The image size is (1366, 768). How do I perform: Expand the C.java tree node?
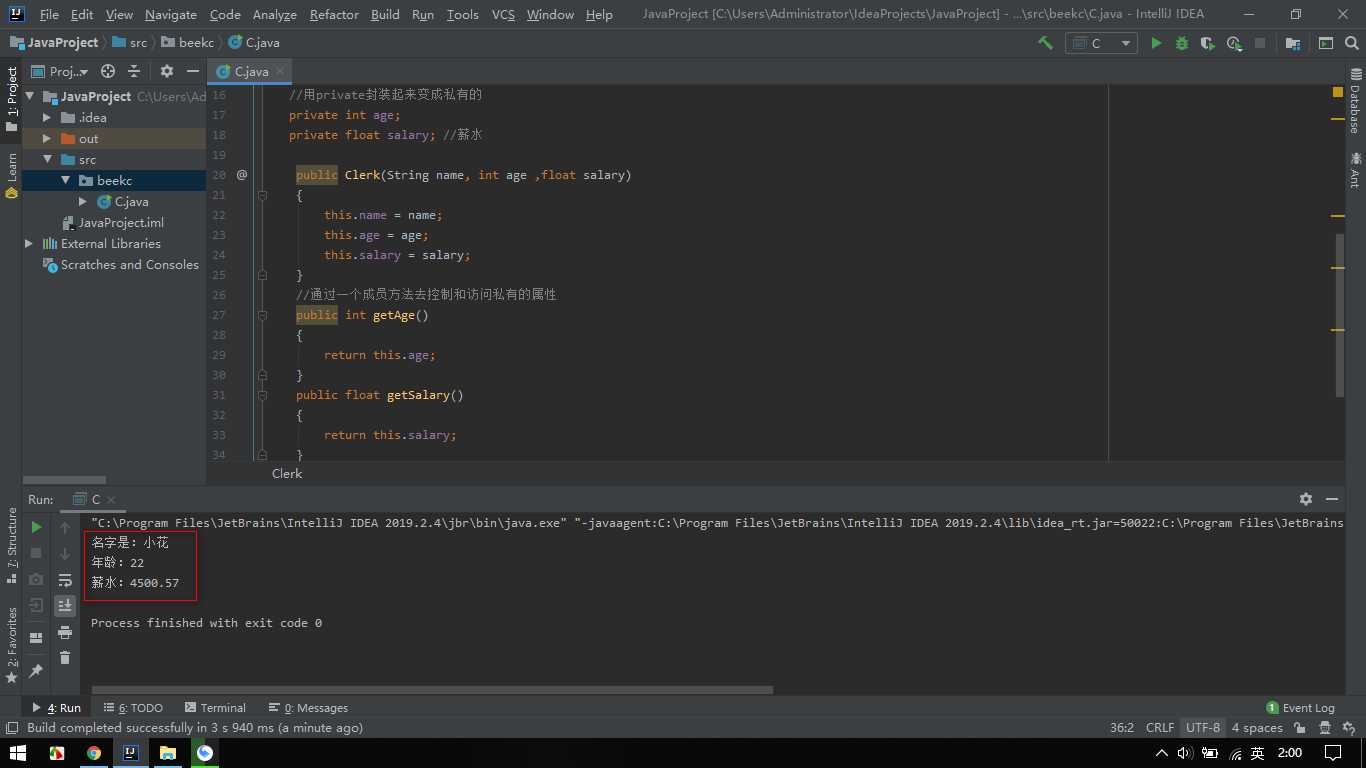point(83,202)
